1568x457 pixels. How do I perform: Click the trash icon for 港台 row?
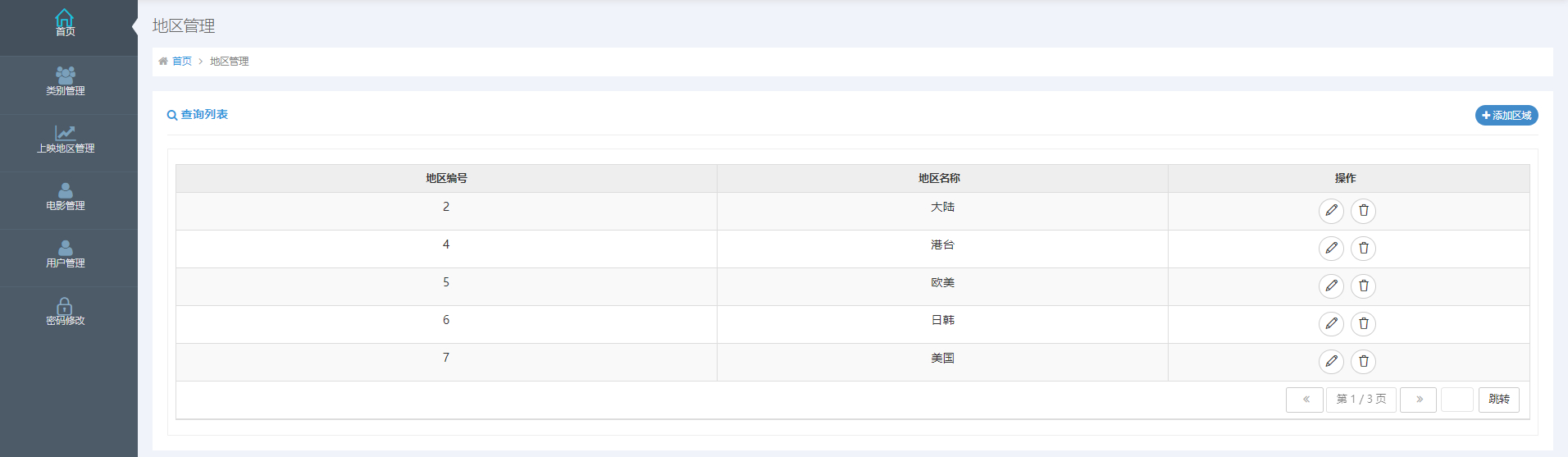(1363, 249)
